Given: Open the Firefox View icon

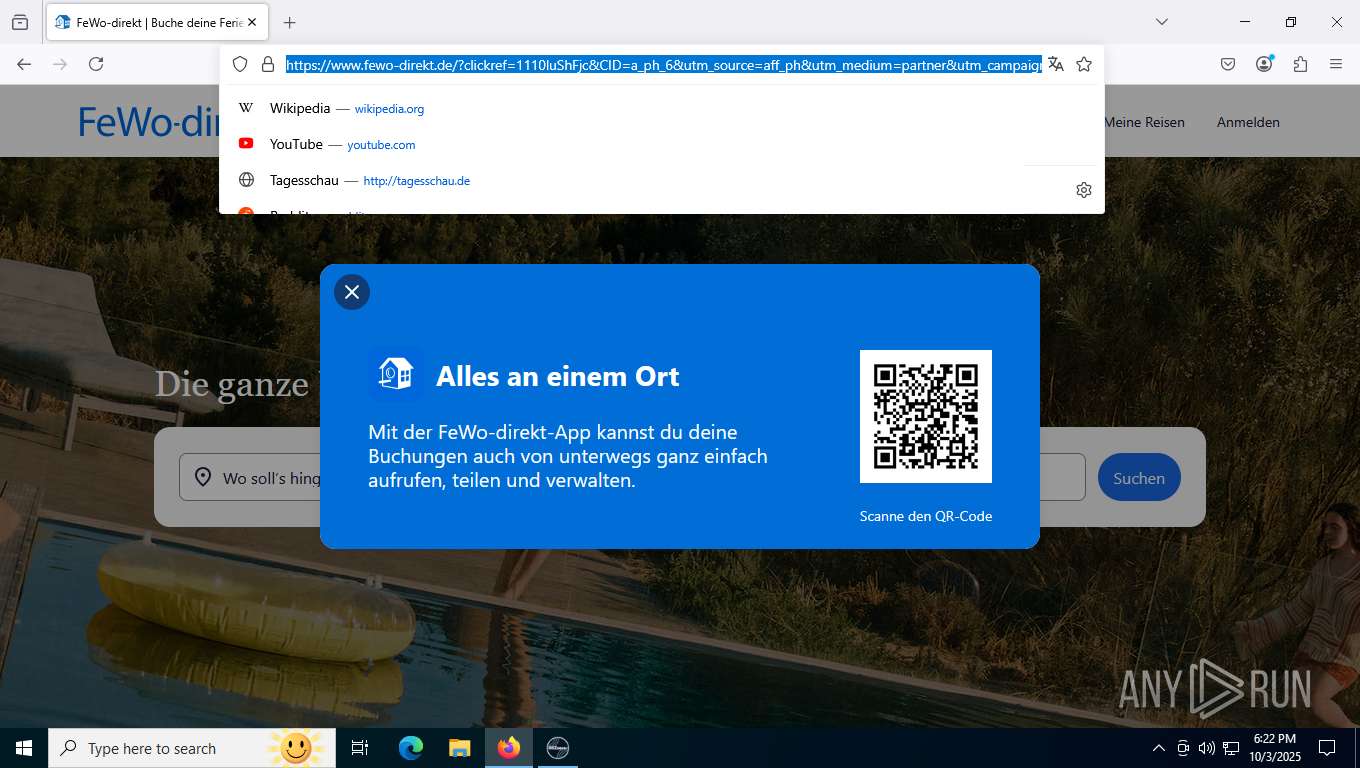Looking at the screenshot, I should [20, 22].
